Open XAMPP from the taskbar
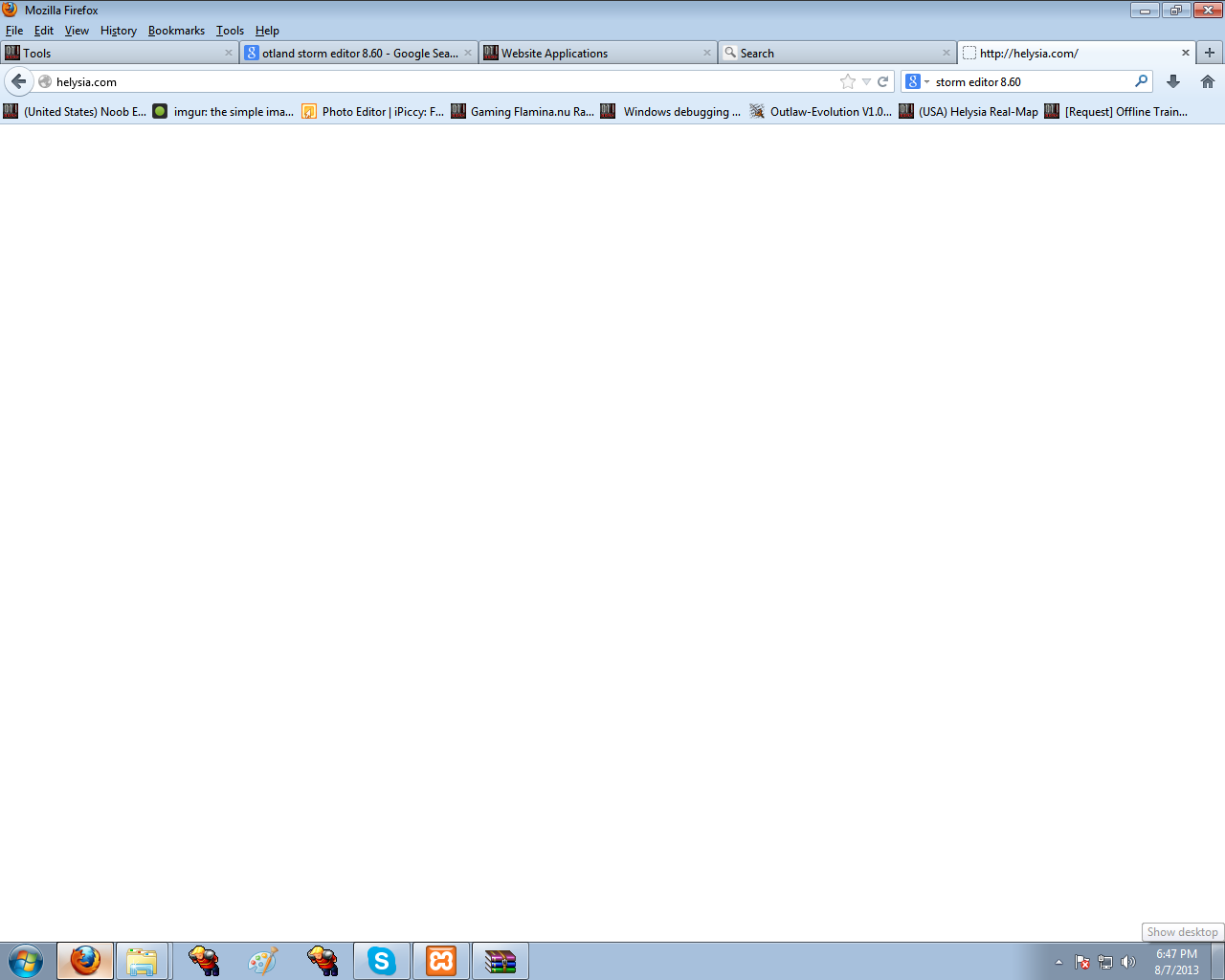Screen dimensions: 1225x980 click(x=441, y=961)
